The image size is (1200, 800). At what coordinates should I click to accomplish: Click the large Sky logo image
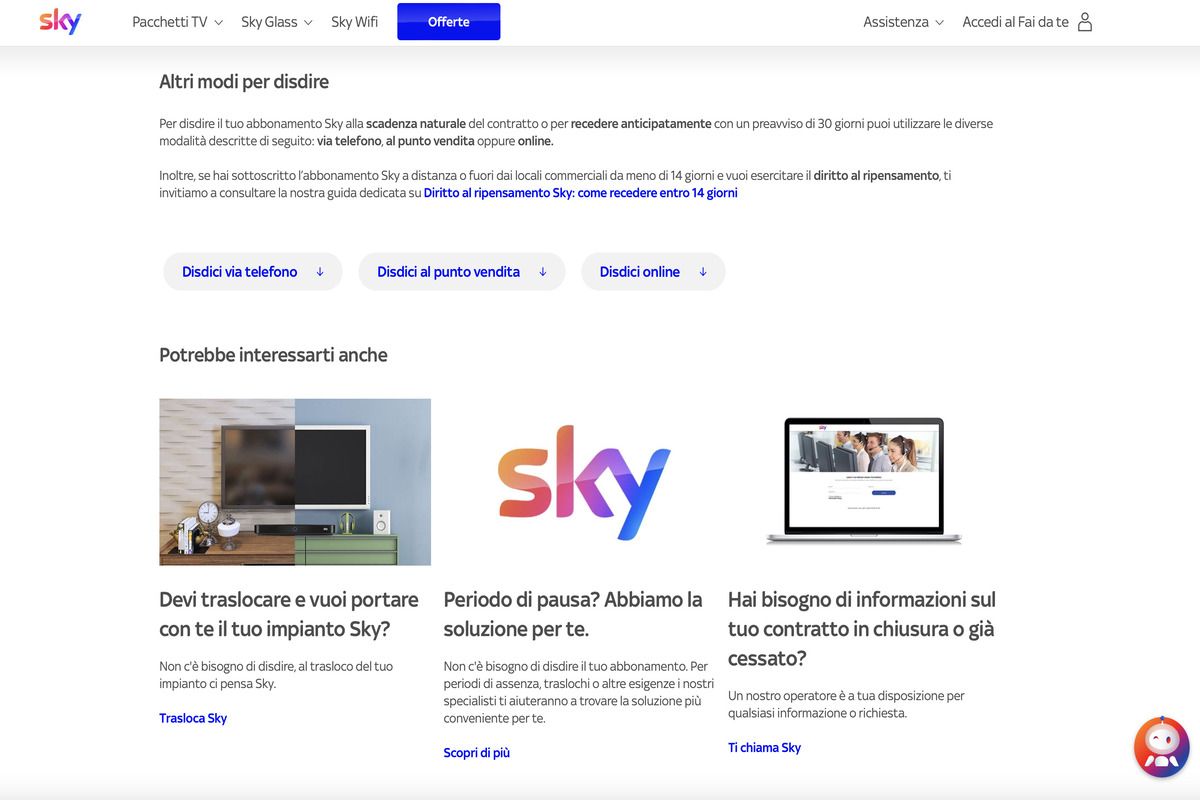584,482
